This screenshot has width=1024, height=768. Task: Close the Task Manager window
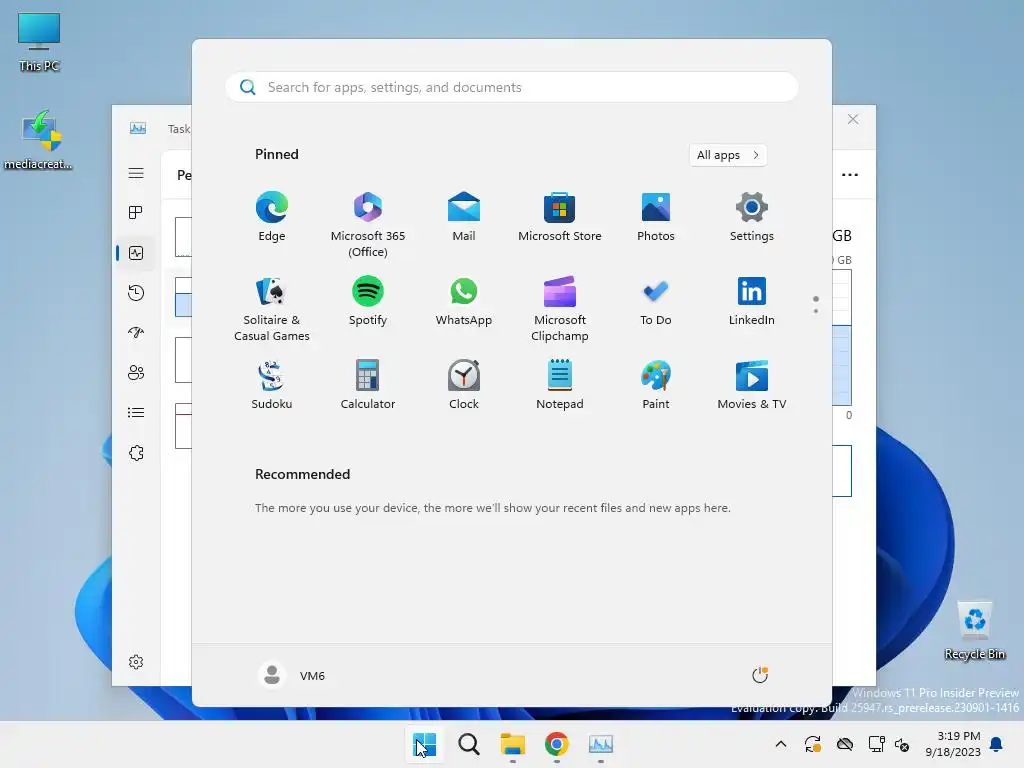[853, 119]
